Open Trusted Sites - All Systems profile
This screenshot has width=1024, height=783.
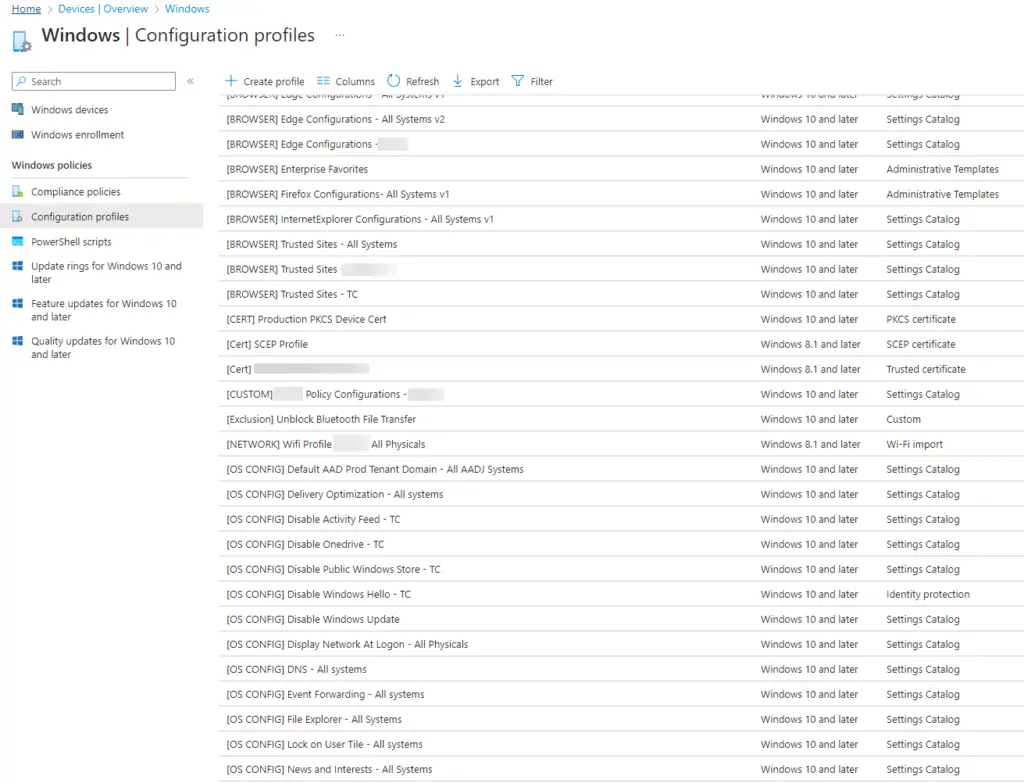tap(312, 244)
